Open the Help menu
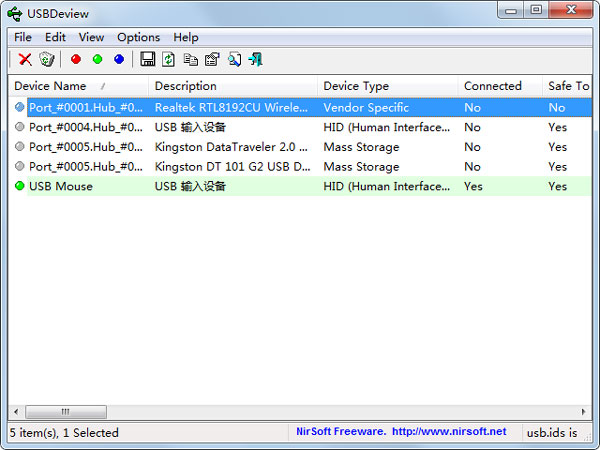This screenshot has height=450, width=600. pyautogui.click(x=186, y=37)
